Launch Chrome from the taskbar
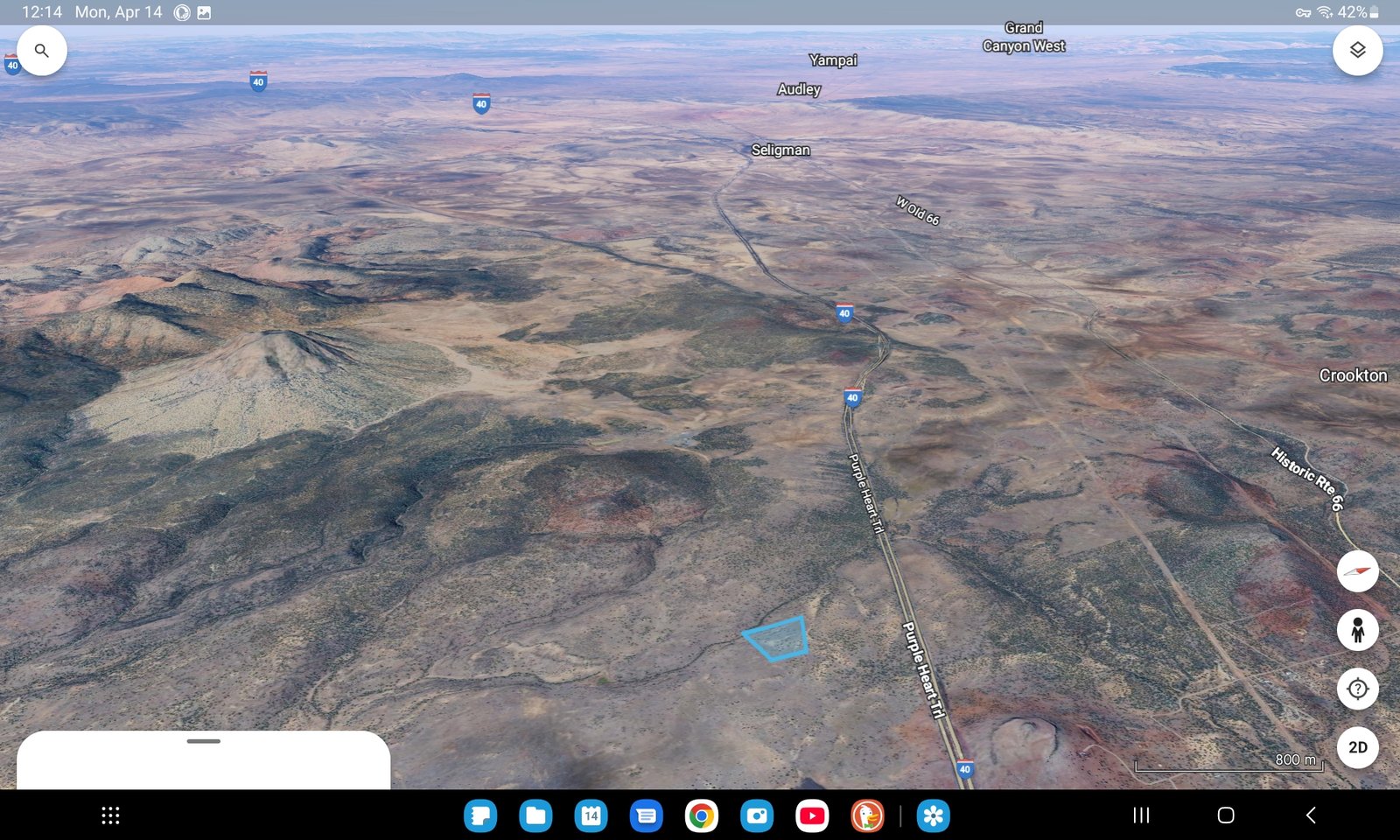This screenshot has width=1400, height=840. pos(701,815)
